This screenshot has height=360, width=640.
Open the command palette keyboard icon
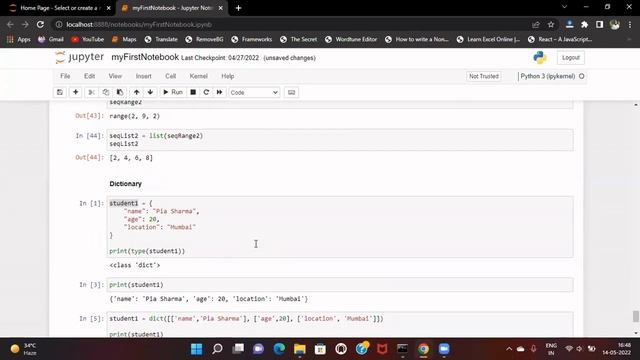click(291, 92)
